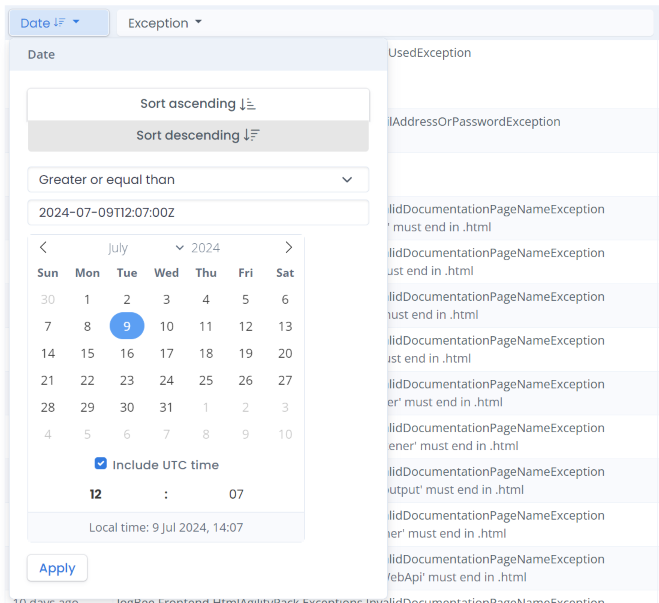This screenshot has width=659, height=603.
Task: Select July 15 in the calendar
Action: pyautogui.click(x=87, y=353)
